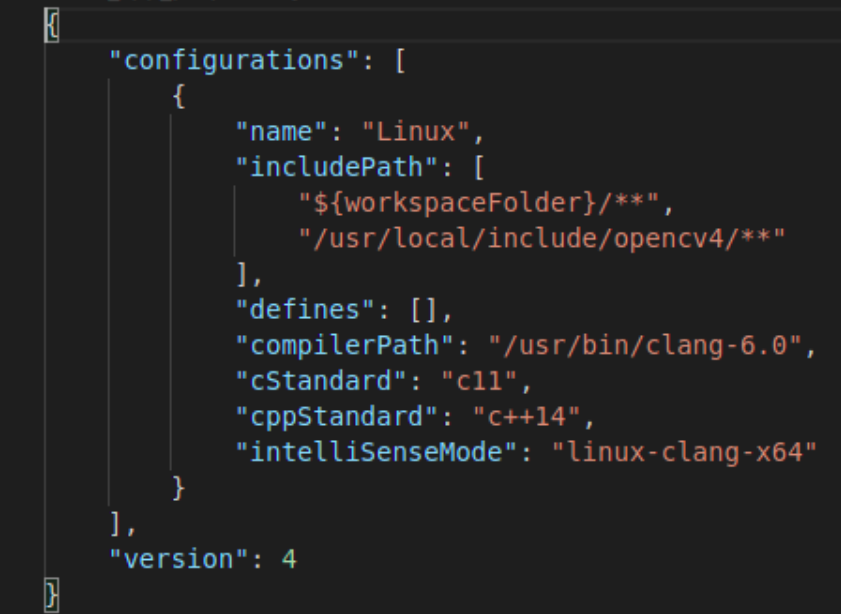Click the opening bracket after "configurations"
This screenshot has width=841, height=614.
(x=400, y=61)
